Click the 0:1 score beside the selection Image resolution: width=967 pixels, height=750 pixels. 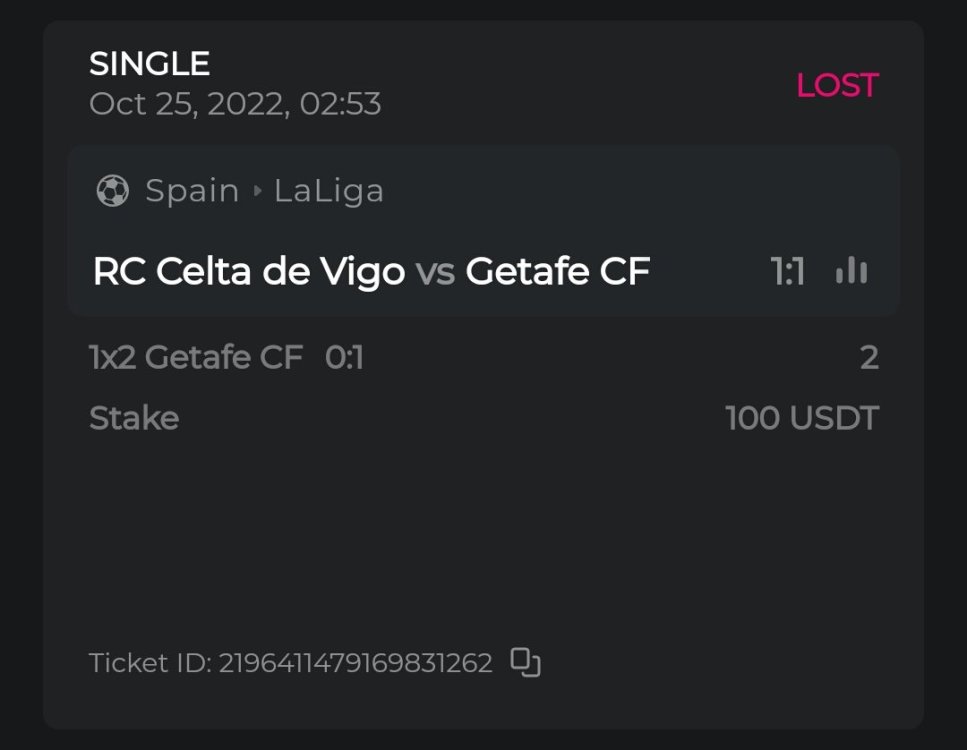pos(344,357)
